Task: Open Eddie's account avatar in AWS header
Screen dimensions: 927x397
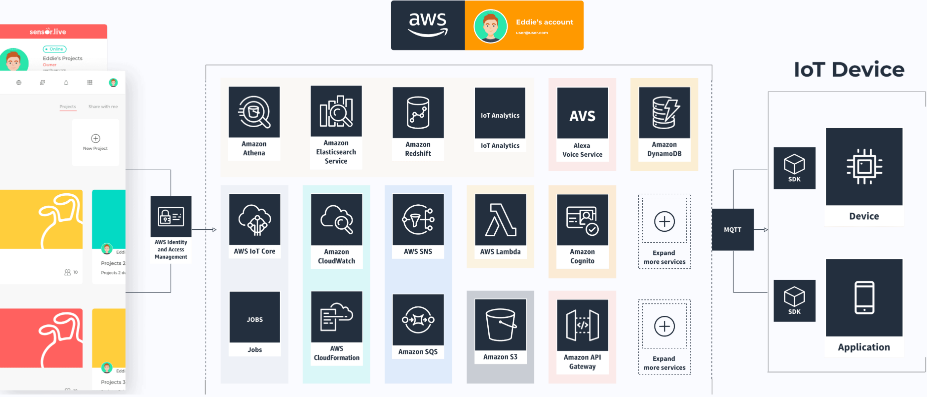Action: click(x=490, y=27)
